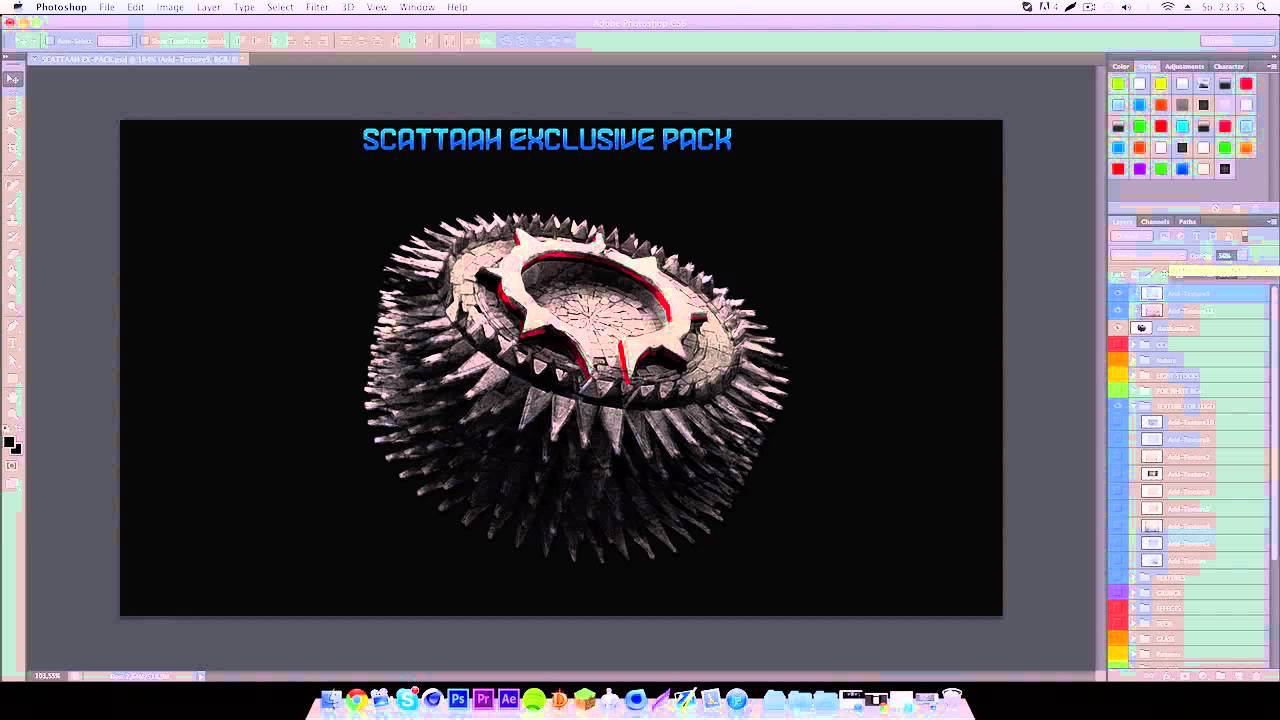The height and width of the screenshot is (720, 1280).
Task: Open After Effects from the Dock
Action: tap(509, 699)
